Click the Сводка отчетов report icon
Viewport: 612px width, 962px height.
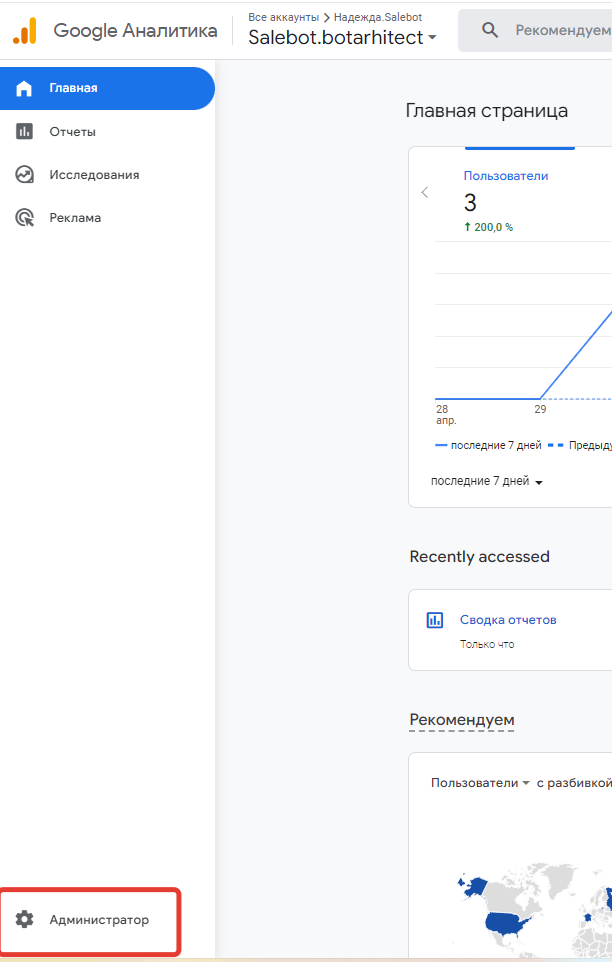click(x=435, y=620)
